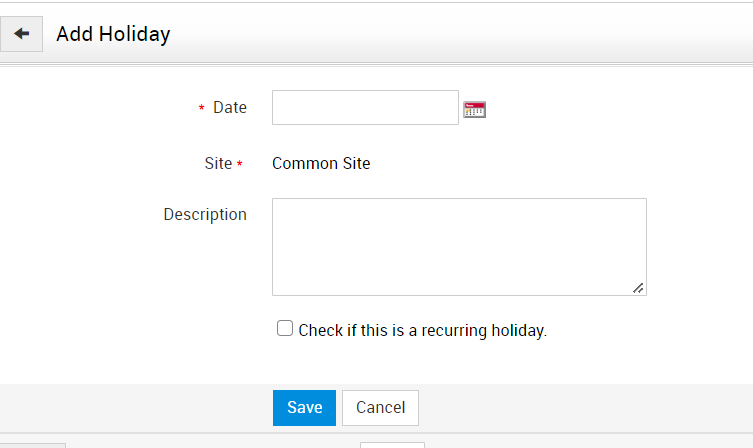Click the partial button at bottom-left edge
Image resolution: width=753 pixels, height=448 pixels.
pos(32,444)
